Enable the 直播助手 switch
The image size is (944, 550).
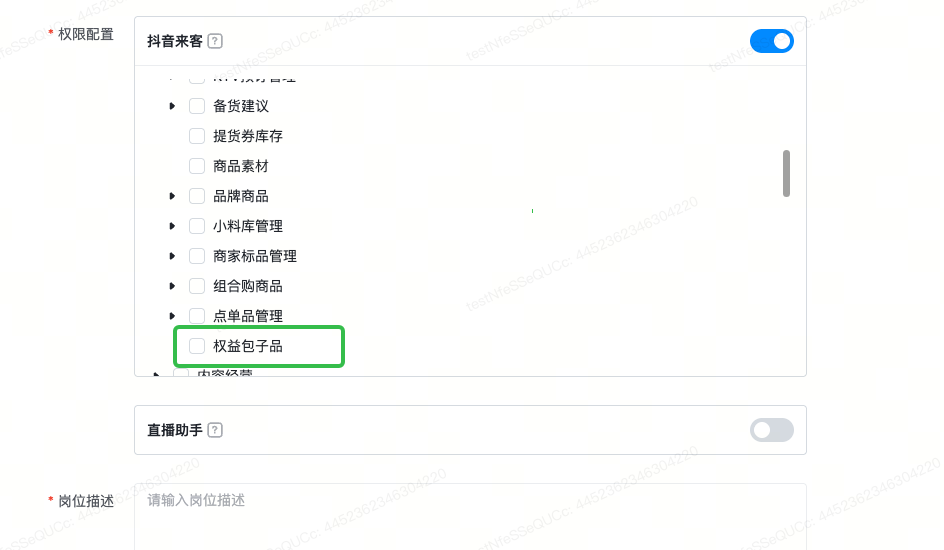[771, 430]
